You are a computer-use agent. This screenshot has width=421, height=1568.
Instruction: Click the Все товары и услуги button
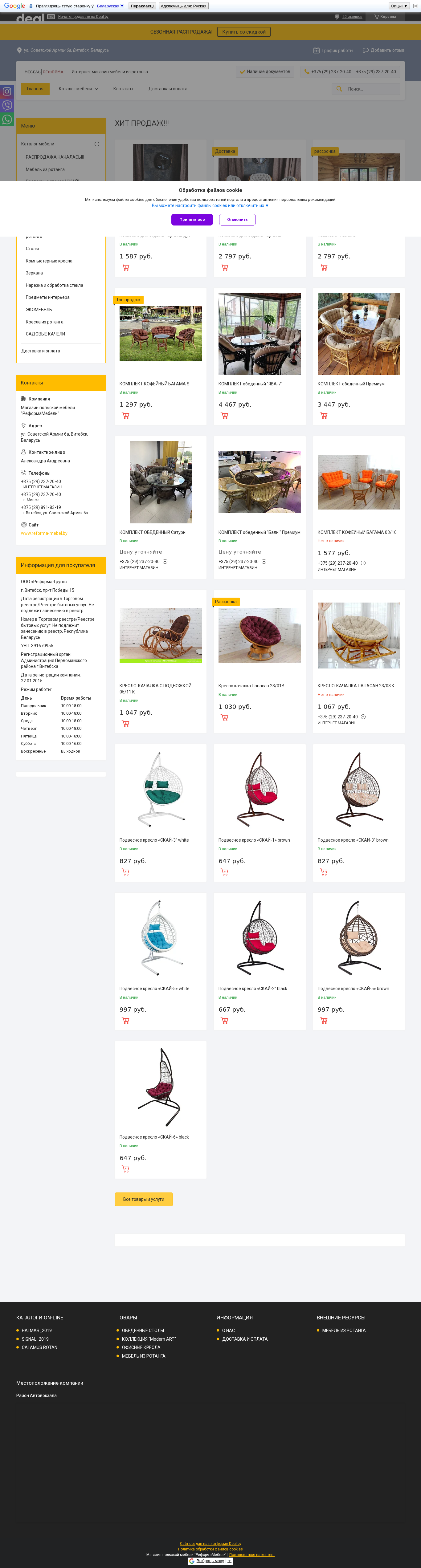pos(144,1199)
